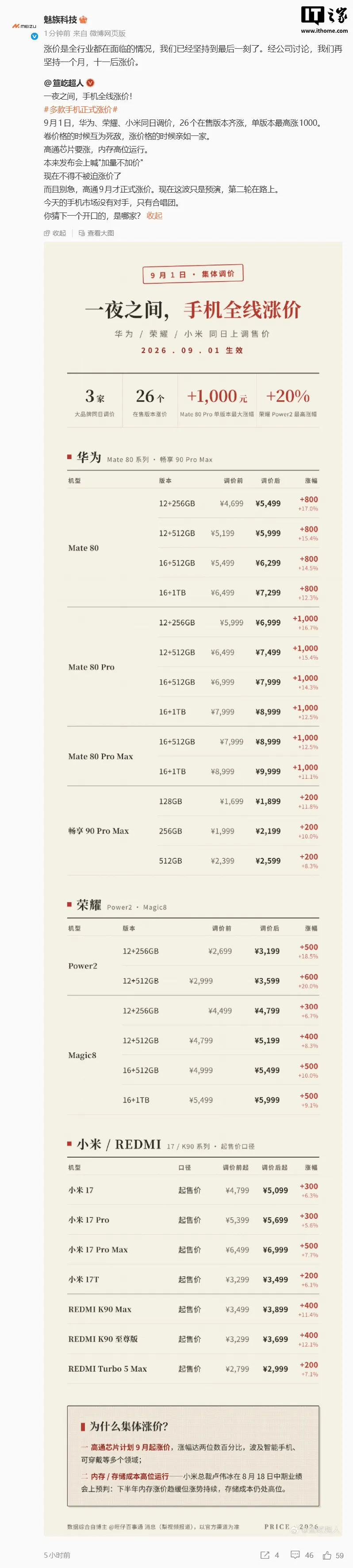Select 查看大图 to view large image
Viewport: 353px width, 1568px height.
(x=96, y=233)
